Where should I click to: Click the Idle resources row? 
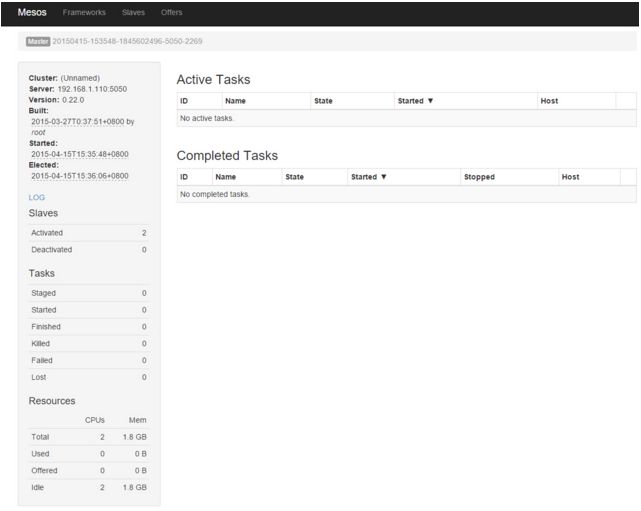click(x=89, y=487)
